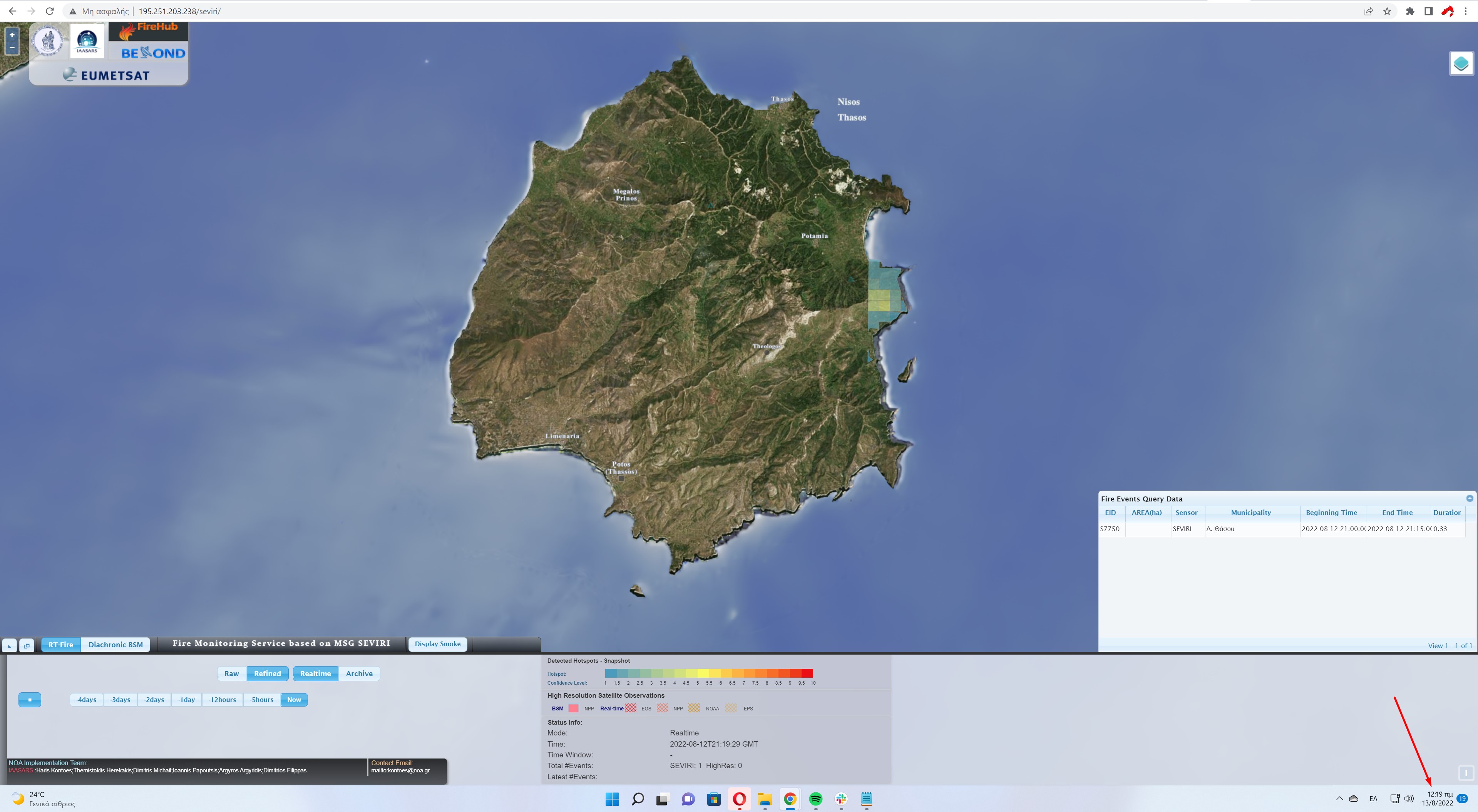Toggle the Raw data mode
Image resolution: width=1478 pixels, height=812 pixels.
coord(231,673)
